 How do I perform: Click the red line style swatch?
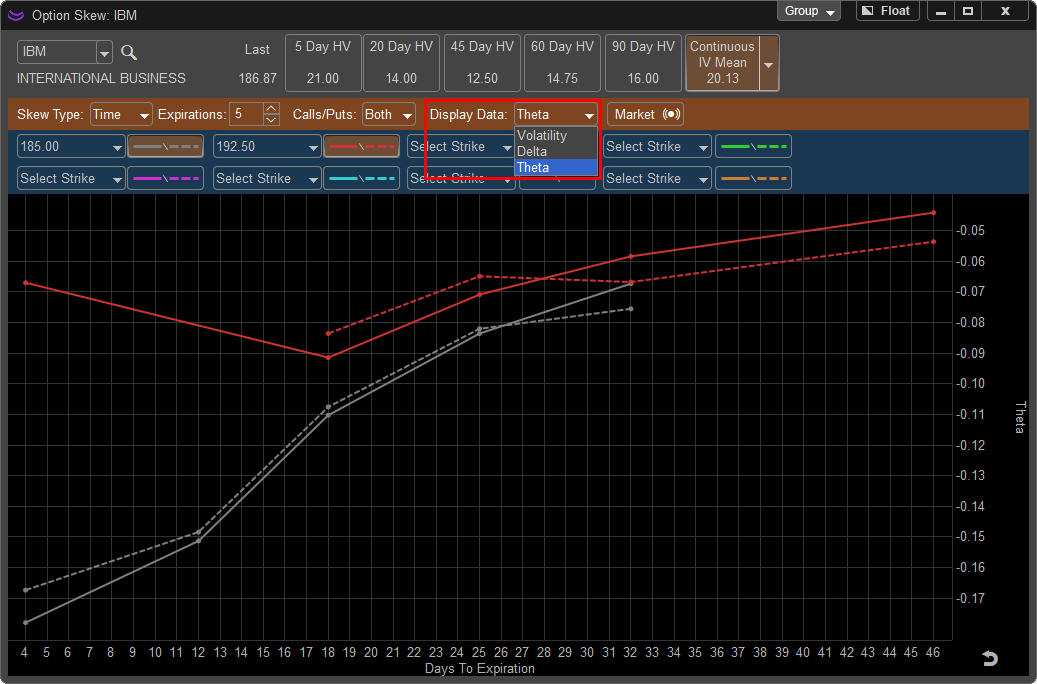click(x=361, y=146)
